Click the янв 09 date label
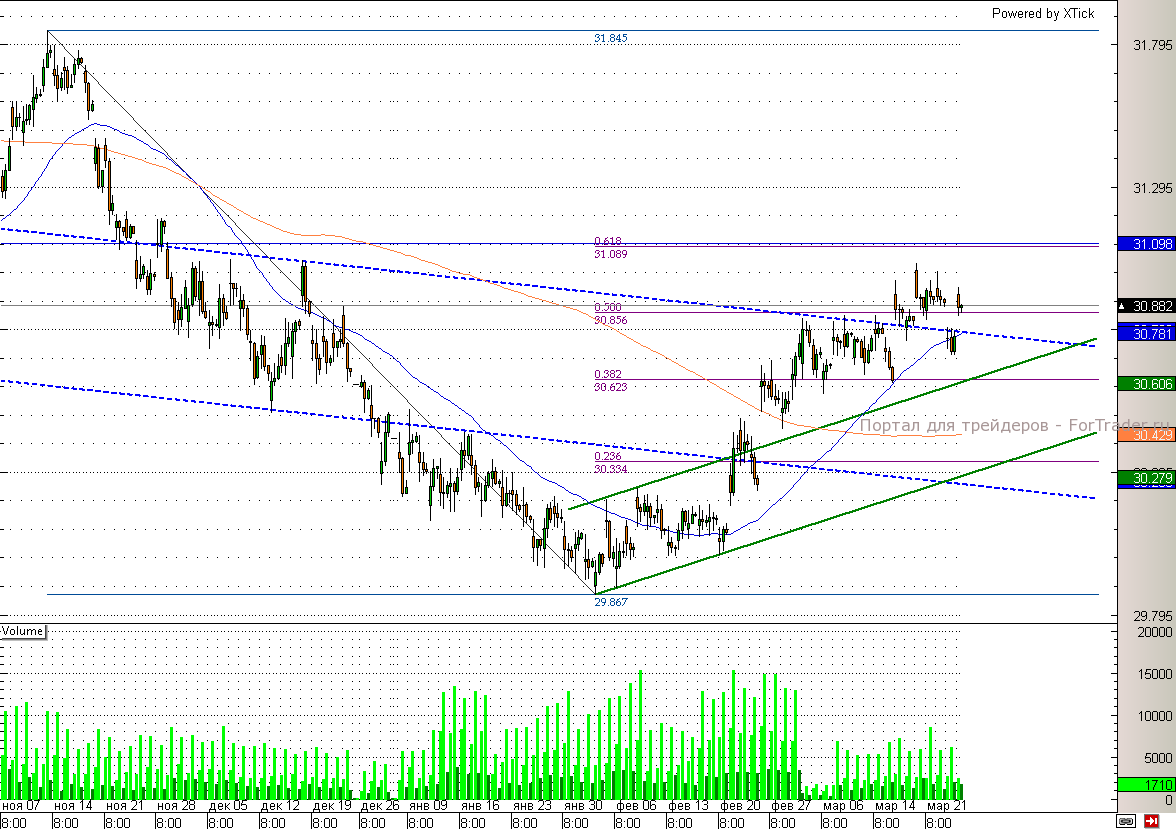The height and width of the screenshot is (829, 1176). 428,806
